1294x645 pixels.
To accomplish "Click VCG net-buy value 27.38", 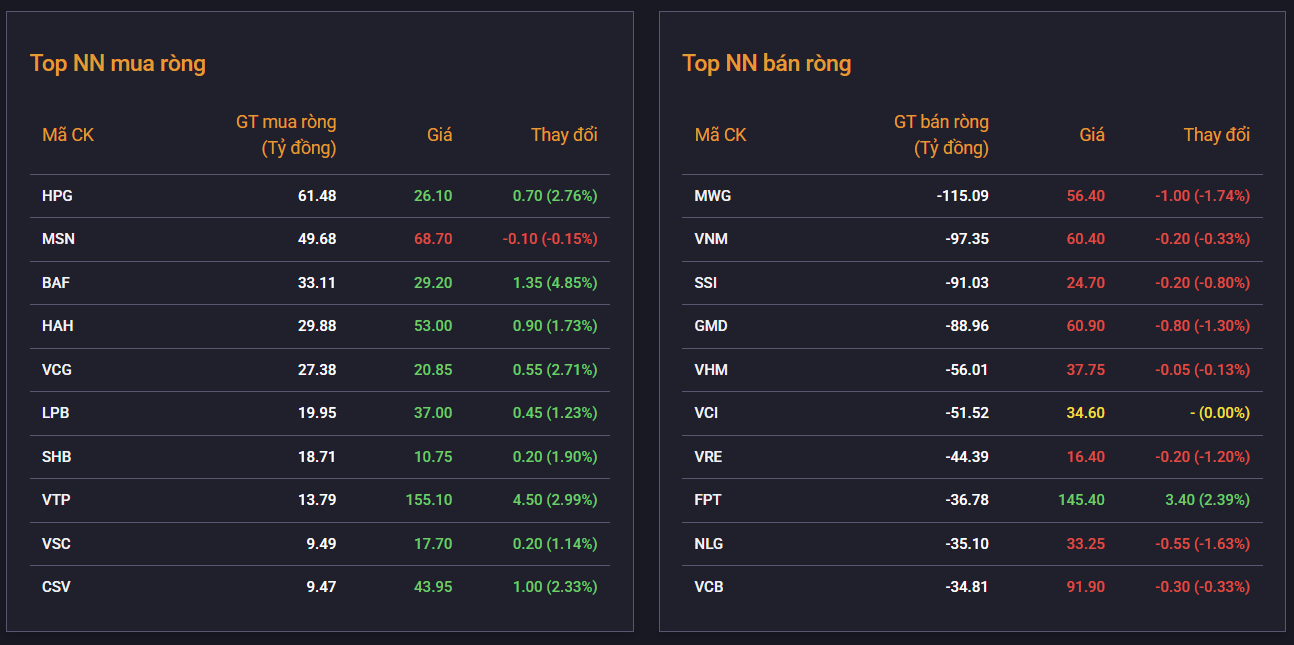I will pyautogui.click(x=317, y=370).
